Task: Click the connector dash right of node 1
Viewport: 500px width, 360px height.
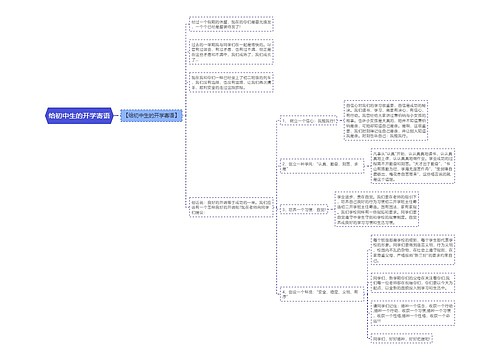Action: (x=340, y=121)
